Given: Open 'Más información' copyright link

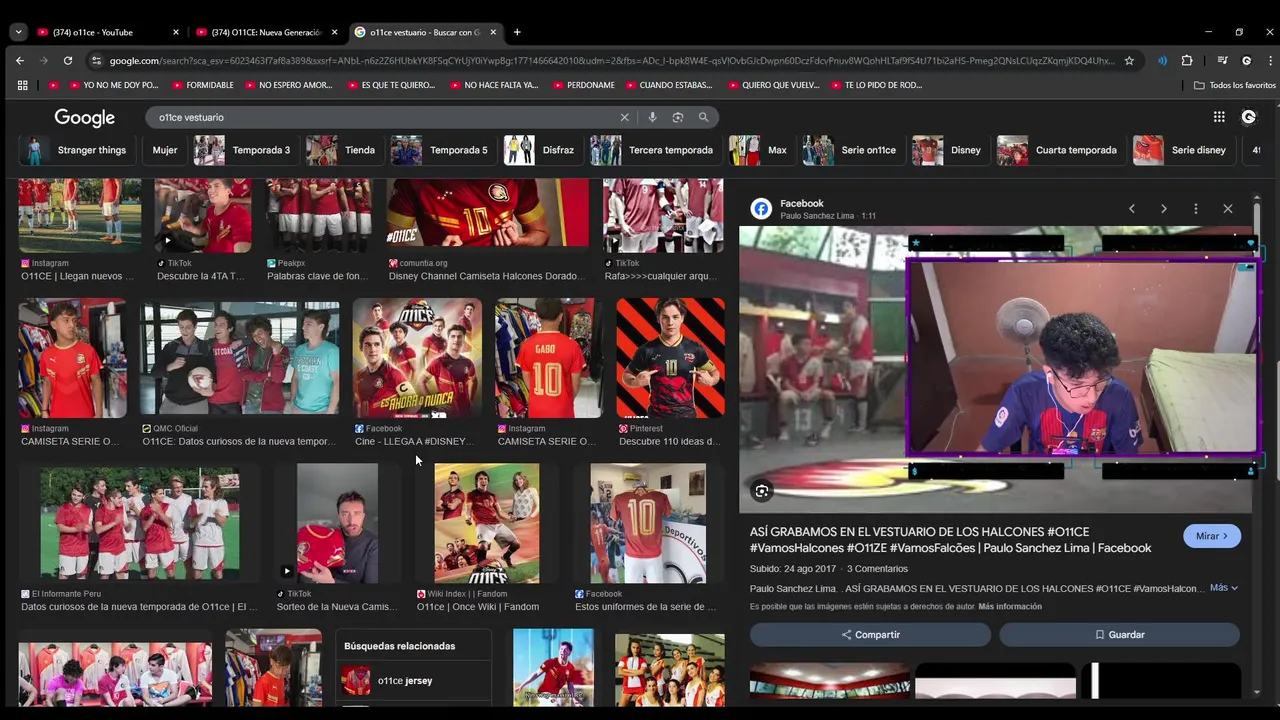Looking at the screenshot, I should tap(1010, 607).
